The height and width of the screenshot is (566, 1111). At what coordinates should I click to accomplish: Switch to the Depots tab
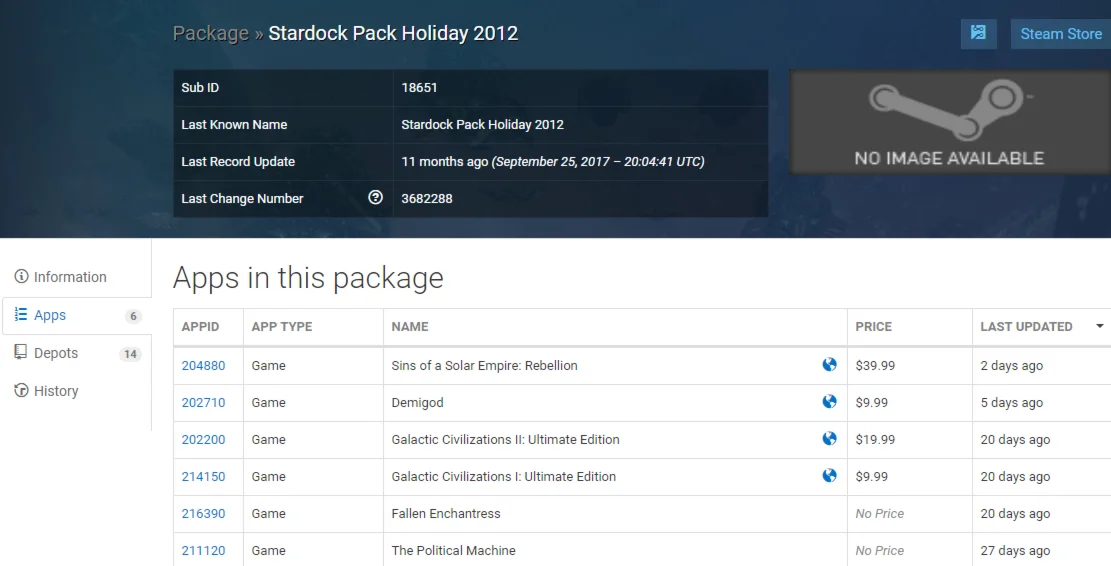(x=55, y=353)
